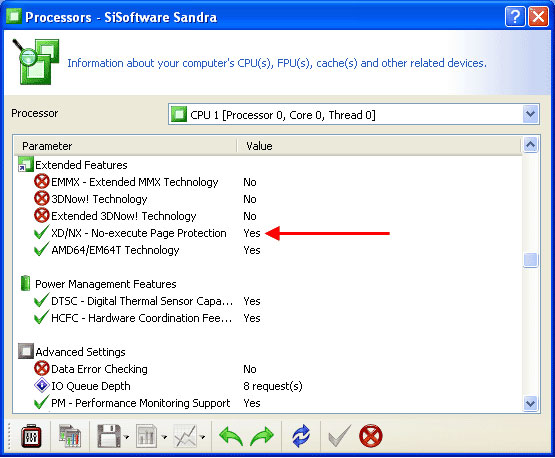Click the Extended Features folder icon
The width and height of the screenshot is (555, 458).
26,165
